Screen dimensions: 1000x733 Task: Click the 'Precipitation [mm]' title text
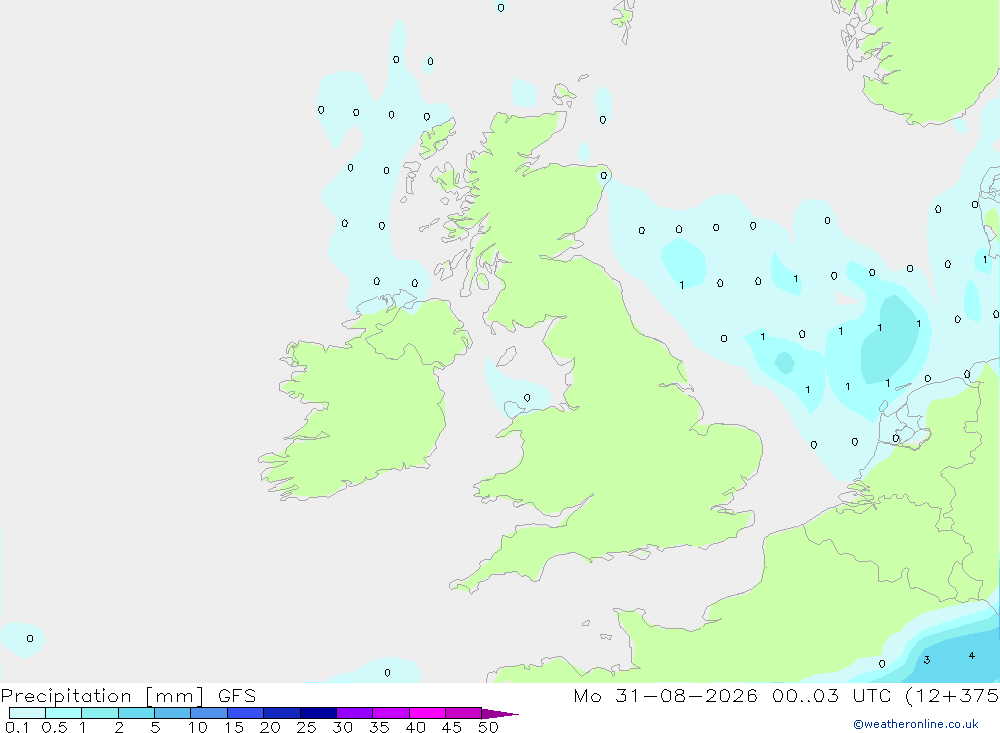click(x=102, y=696)
